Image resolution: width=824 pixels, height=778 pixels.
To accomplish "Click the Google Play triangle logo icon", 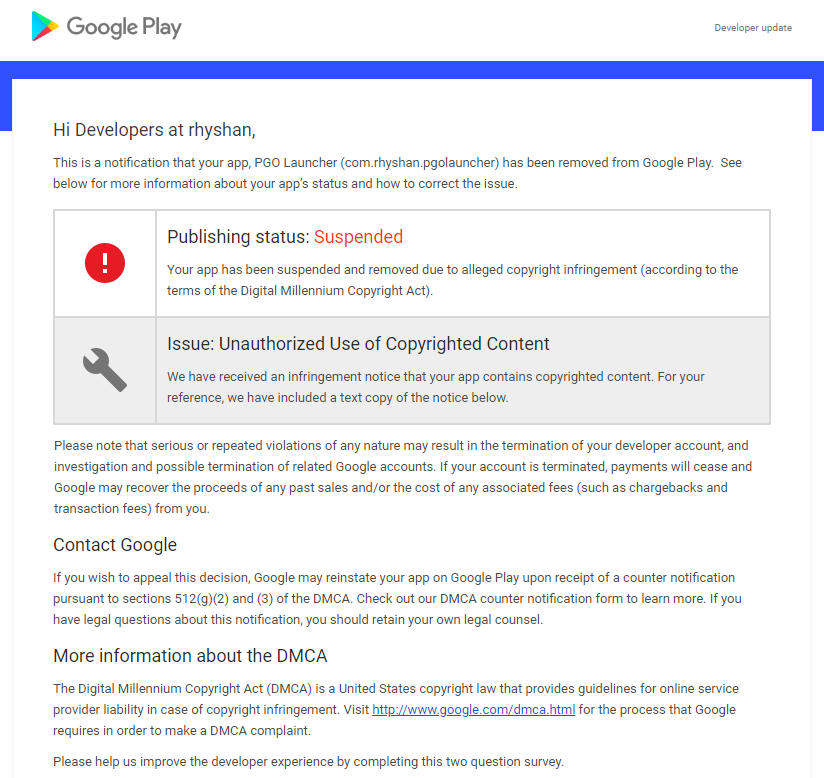I will 45,26.
